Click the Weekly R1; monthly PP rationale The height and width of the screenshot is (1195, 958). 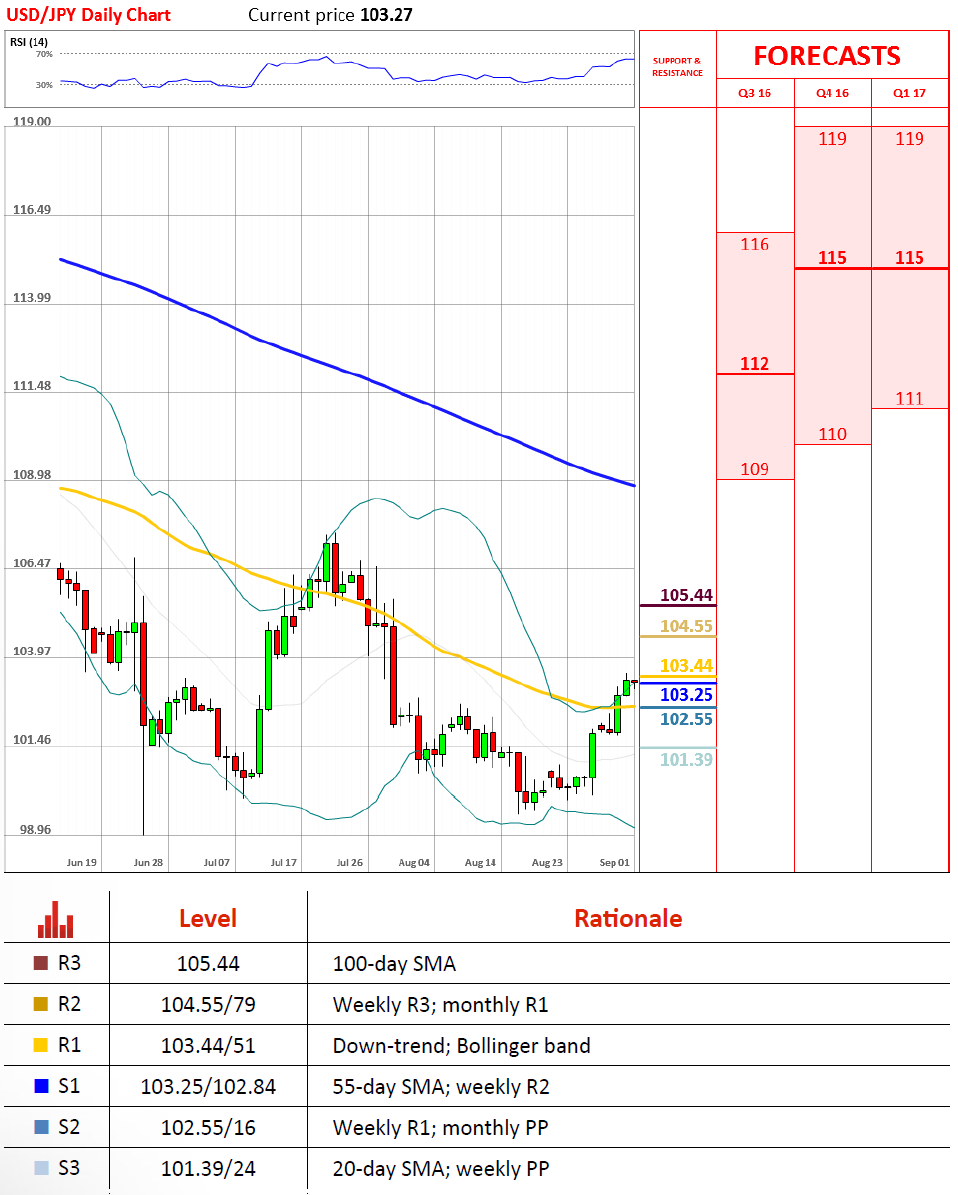[x=441, y=1128]
